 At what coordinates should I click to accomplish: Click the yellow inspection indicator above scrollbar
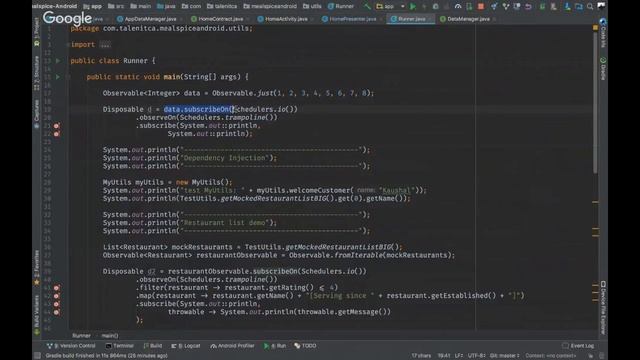595,28
